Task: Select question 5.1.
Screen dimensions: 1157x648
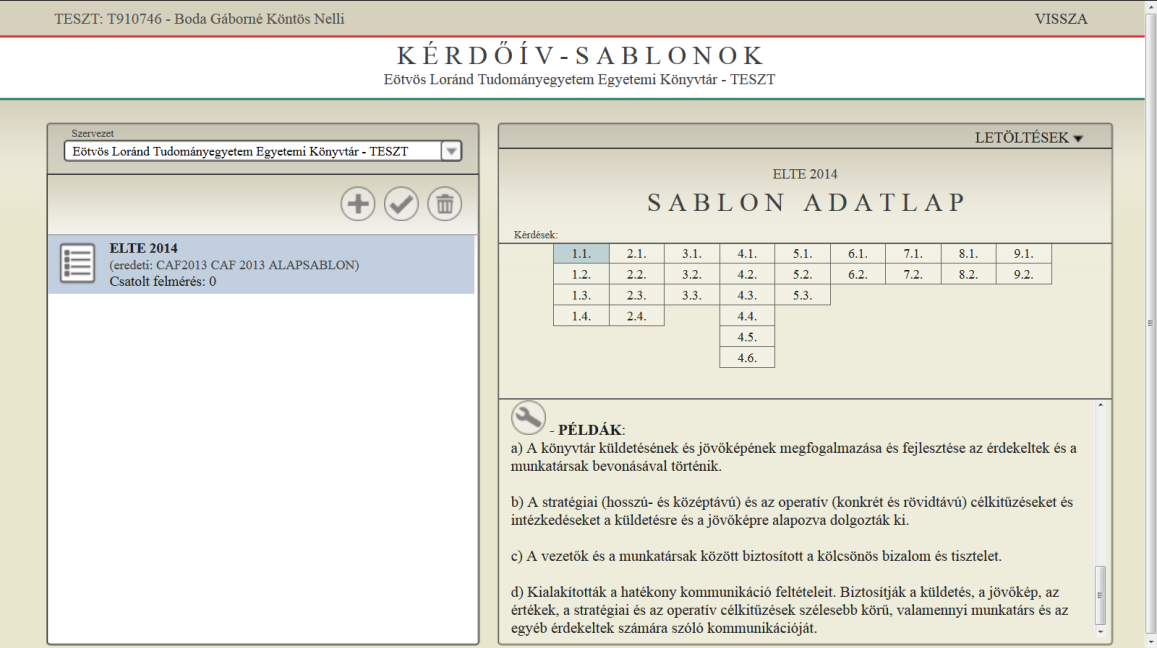Action: click(x=803, y=254)
